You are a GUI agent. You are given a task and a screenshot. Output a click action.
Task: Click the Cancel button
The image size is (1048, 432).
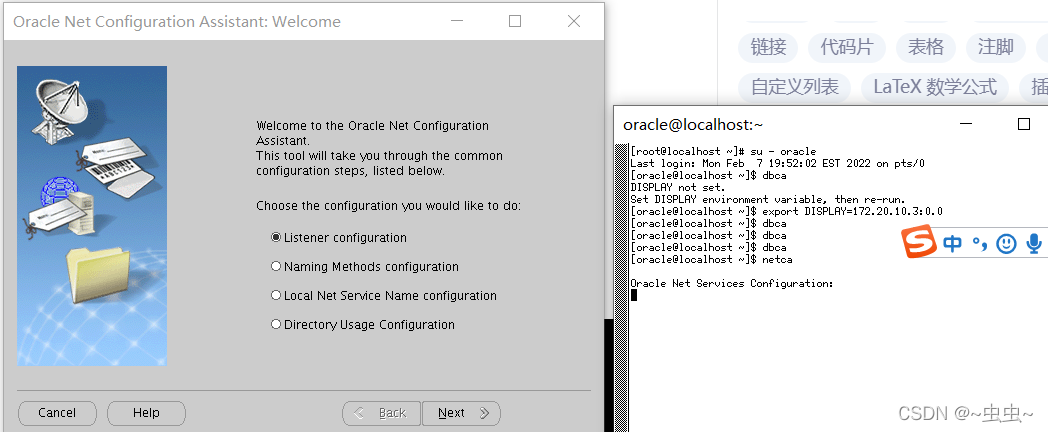pyautogui.click(x=57, y=413)
